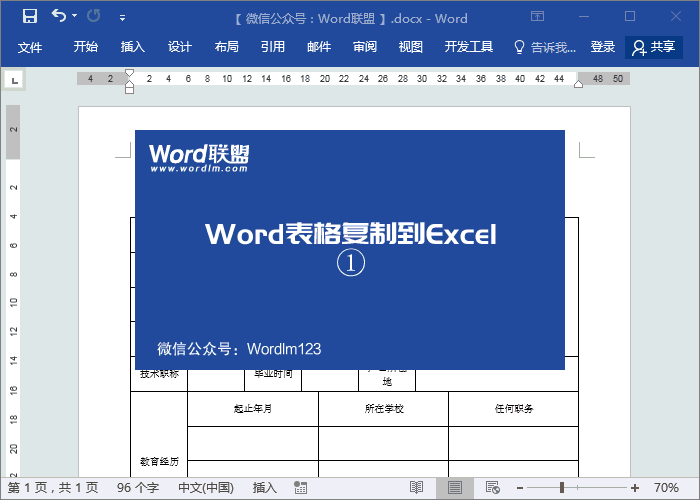Click the first line indent marker on ruler

click(129, 73)
